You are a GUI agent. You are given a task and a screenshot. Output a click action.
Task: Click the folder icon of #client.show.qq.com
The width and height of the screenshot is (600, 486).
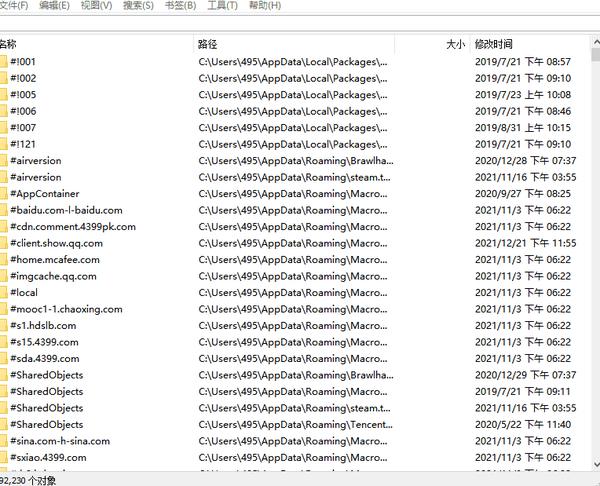[x=3, y=243]
